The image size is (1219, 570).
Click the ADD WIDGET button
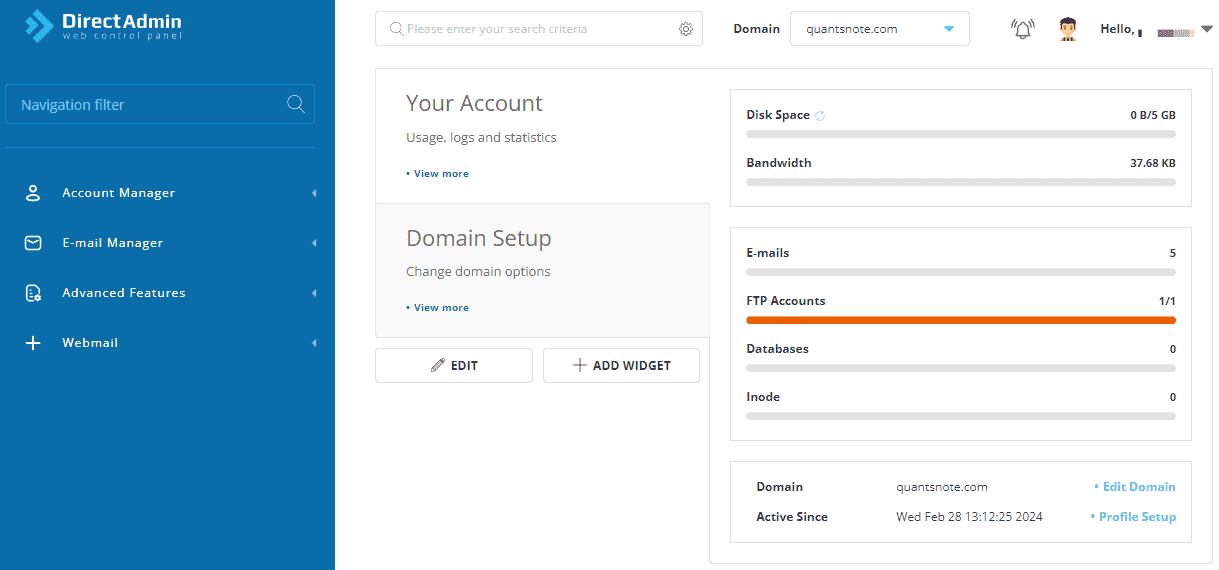(x=621, y=366)
